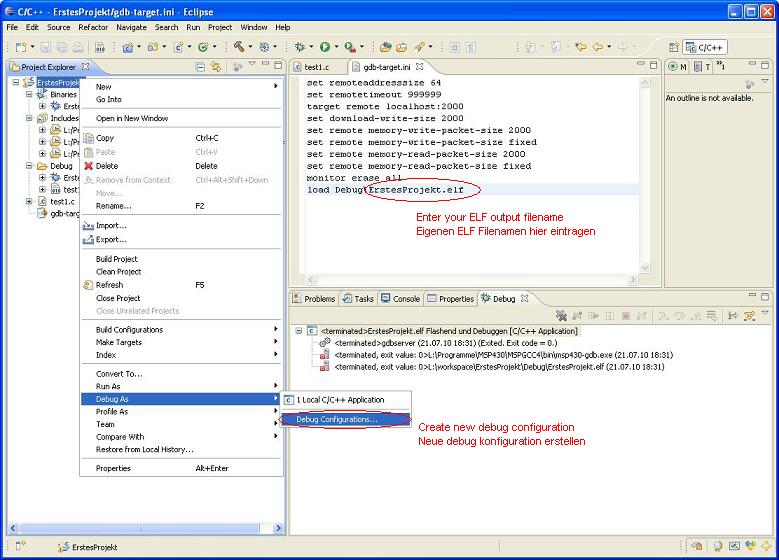779x560 pixels.
Task: Switch to the Console tab
Action: coord(400,299)
